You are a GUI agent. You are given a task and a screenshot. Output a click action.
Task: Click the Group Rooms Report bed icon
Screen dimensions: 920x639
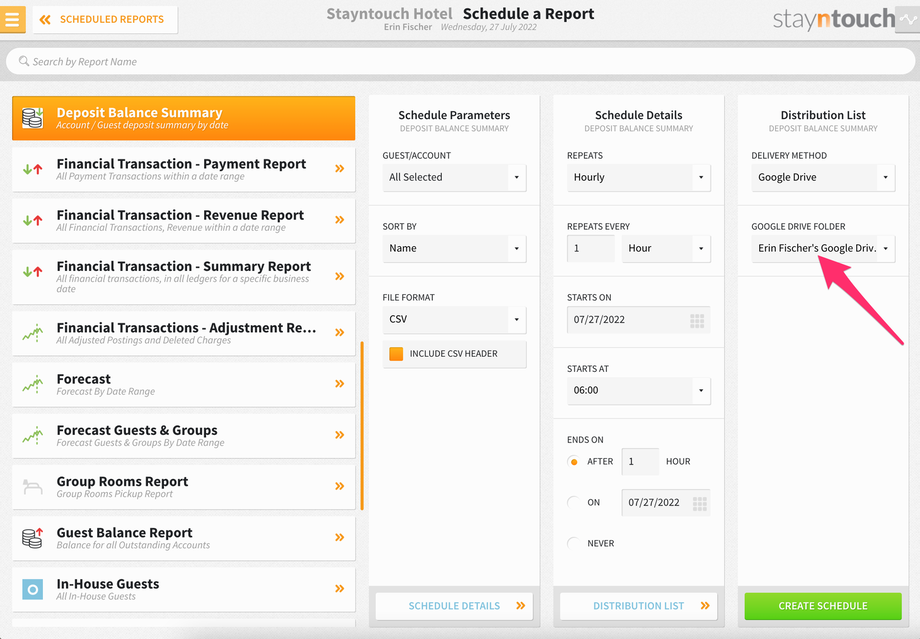[x=32, y=486]
